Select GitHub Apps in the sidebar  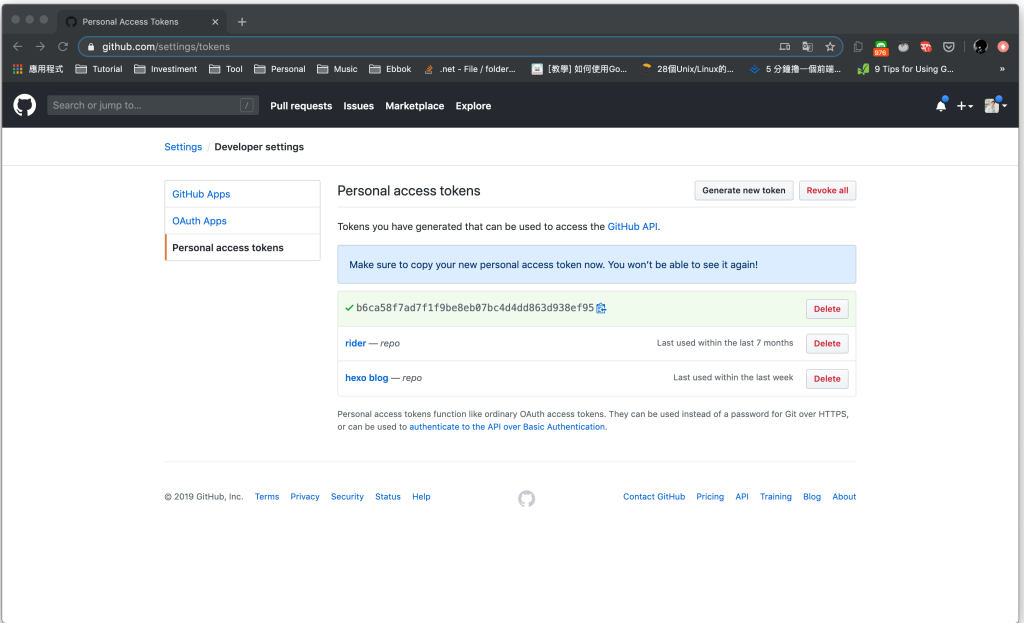242,194
